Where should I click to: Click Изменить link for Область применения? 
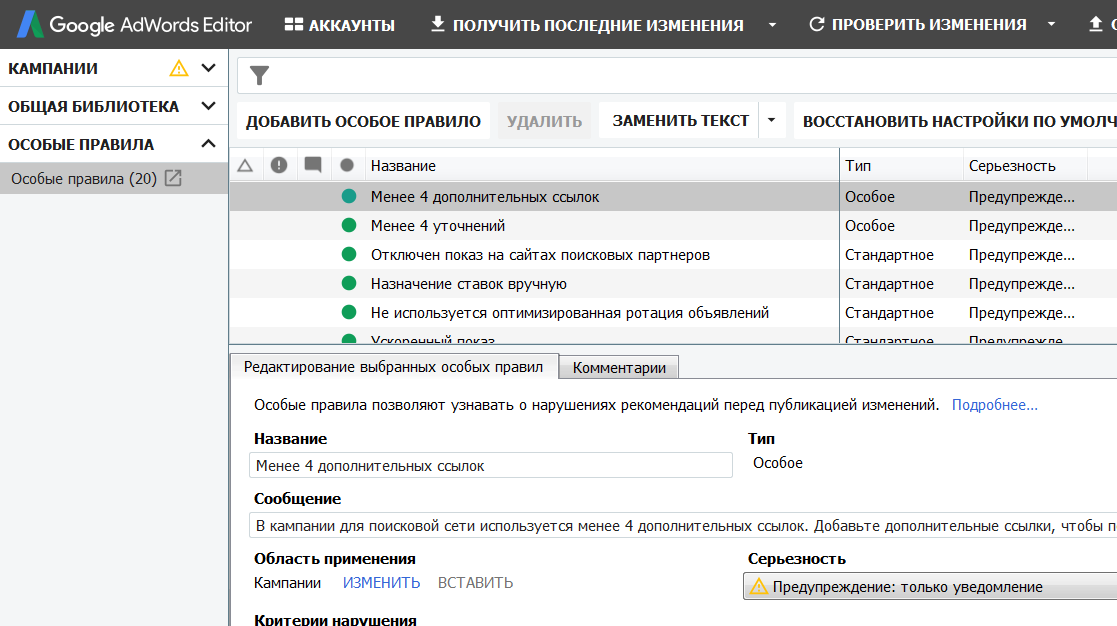click(x=381, y=583)
